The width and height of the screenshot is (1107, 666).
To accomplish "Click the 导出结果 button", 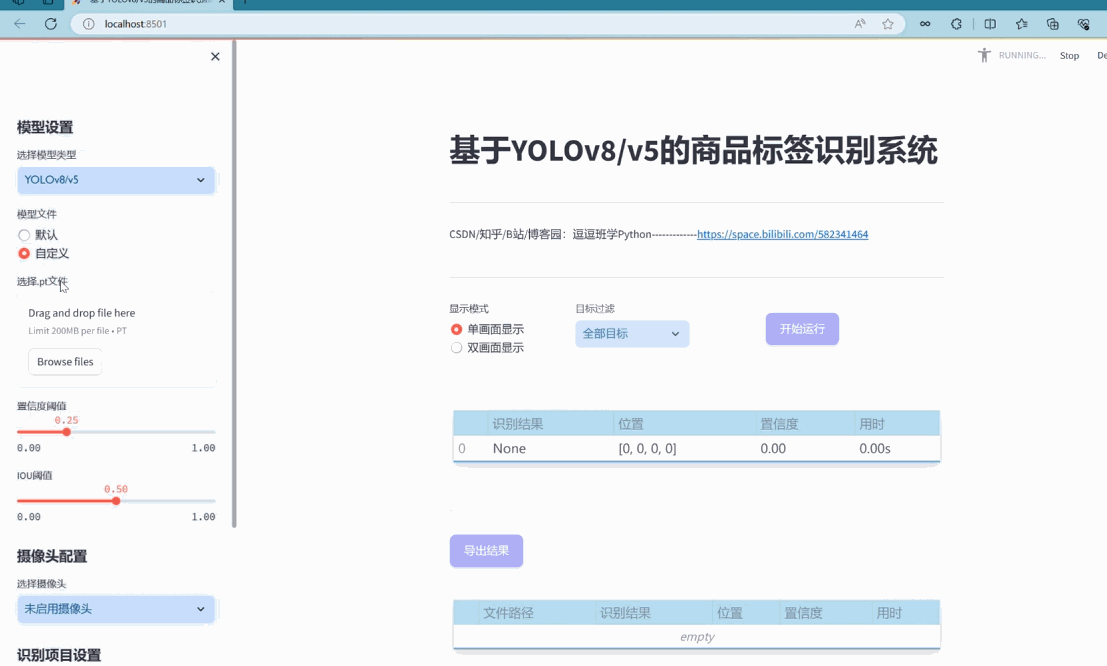I will [x=486, y=551].
